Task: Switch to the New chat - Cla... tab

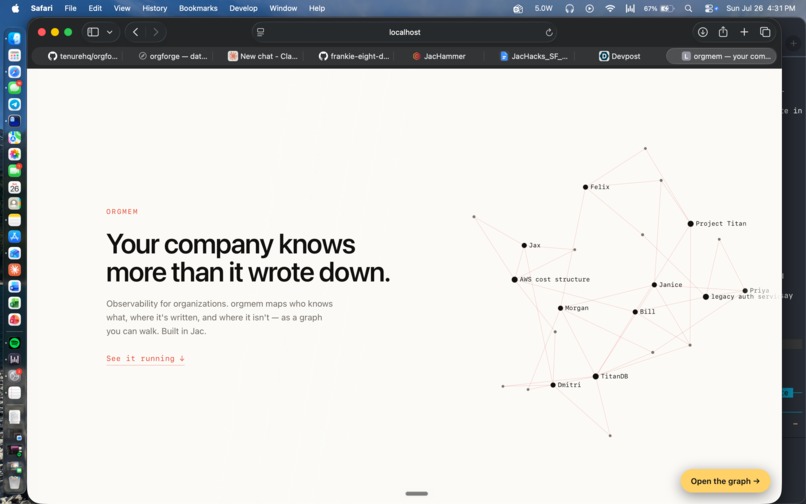Action: [x=263, y=56]
